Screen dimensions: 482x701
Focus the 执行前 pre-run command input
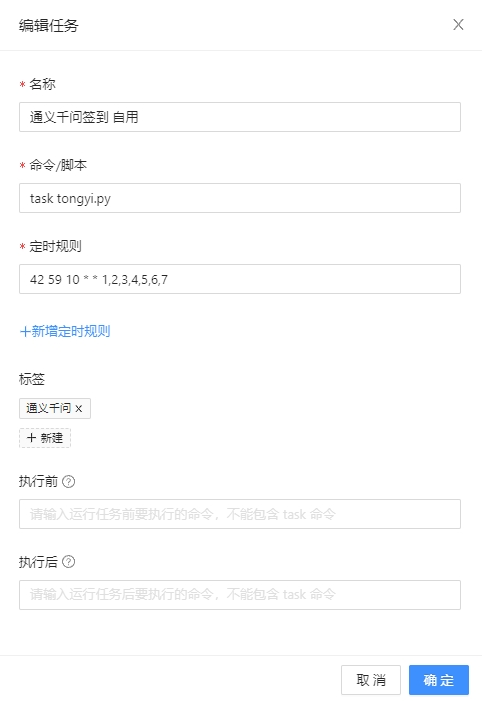240,514
